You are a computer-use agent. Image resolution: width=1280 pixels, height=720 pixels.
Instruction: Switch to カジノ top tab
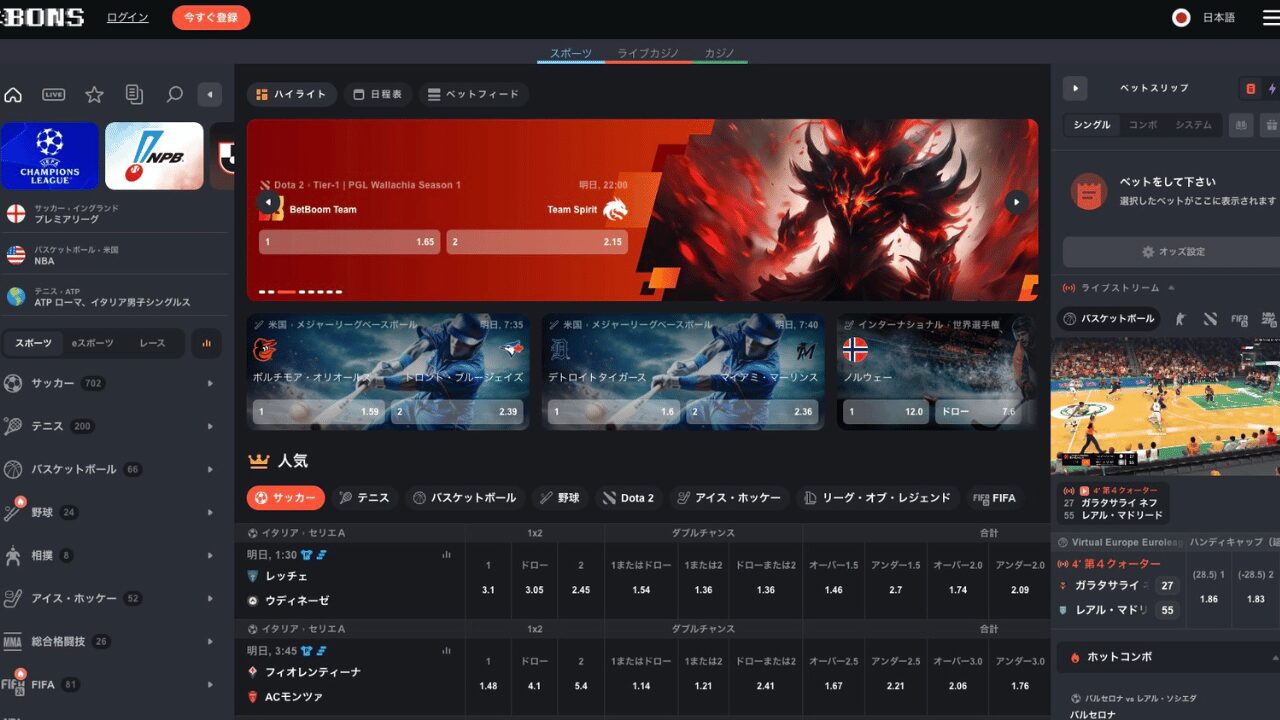[x=720, y=53]
